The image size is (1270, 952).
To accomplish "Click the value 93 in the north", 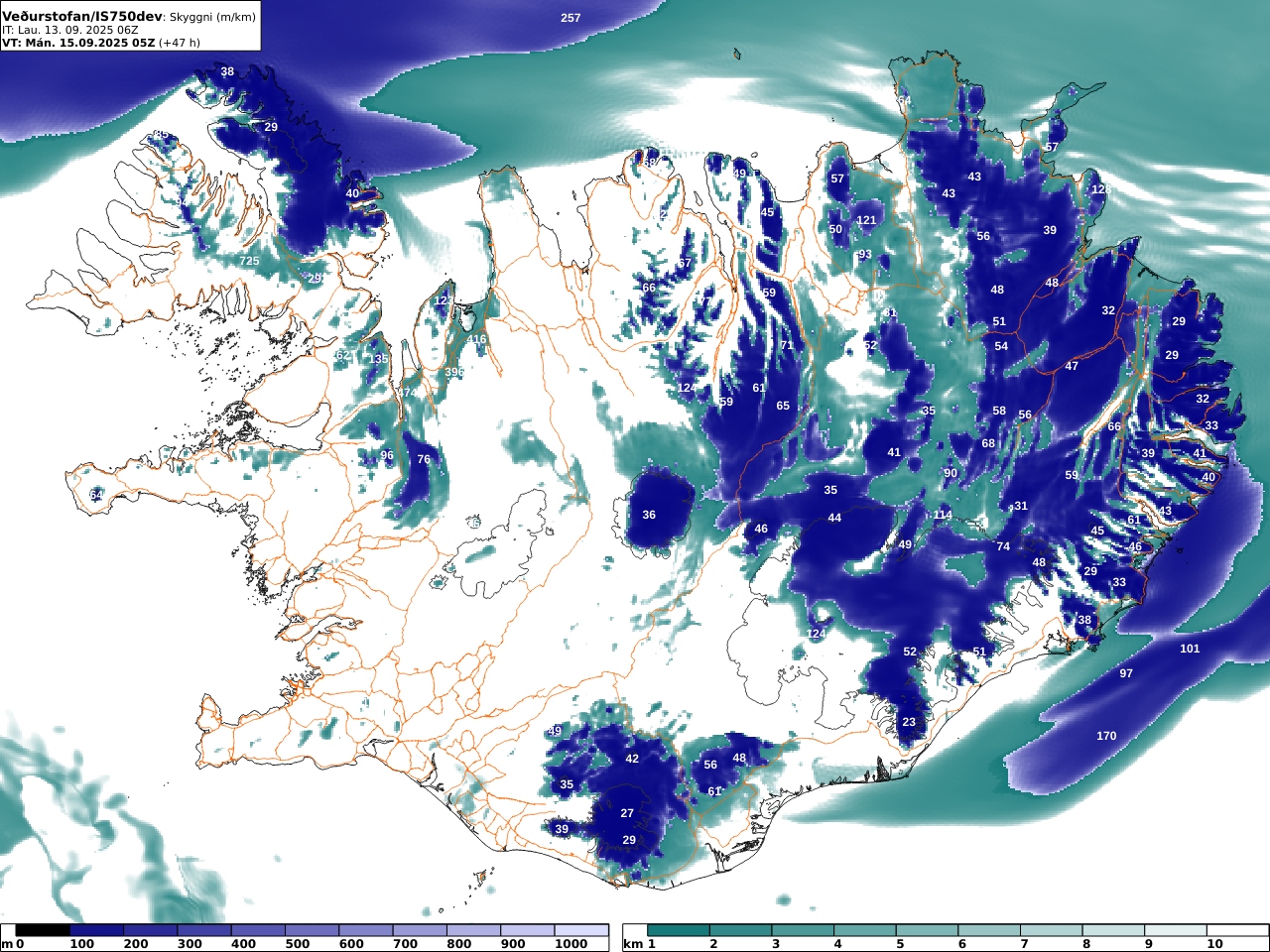I will coord(865,255).
